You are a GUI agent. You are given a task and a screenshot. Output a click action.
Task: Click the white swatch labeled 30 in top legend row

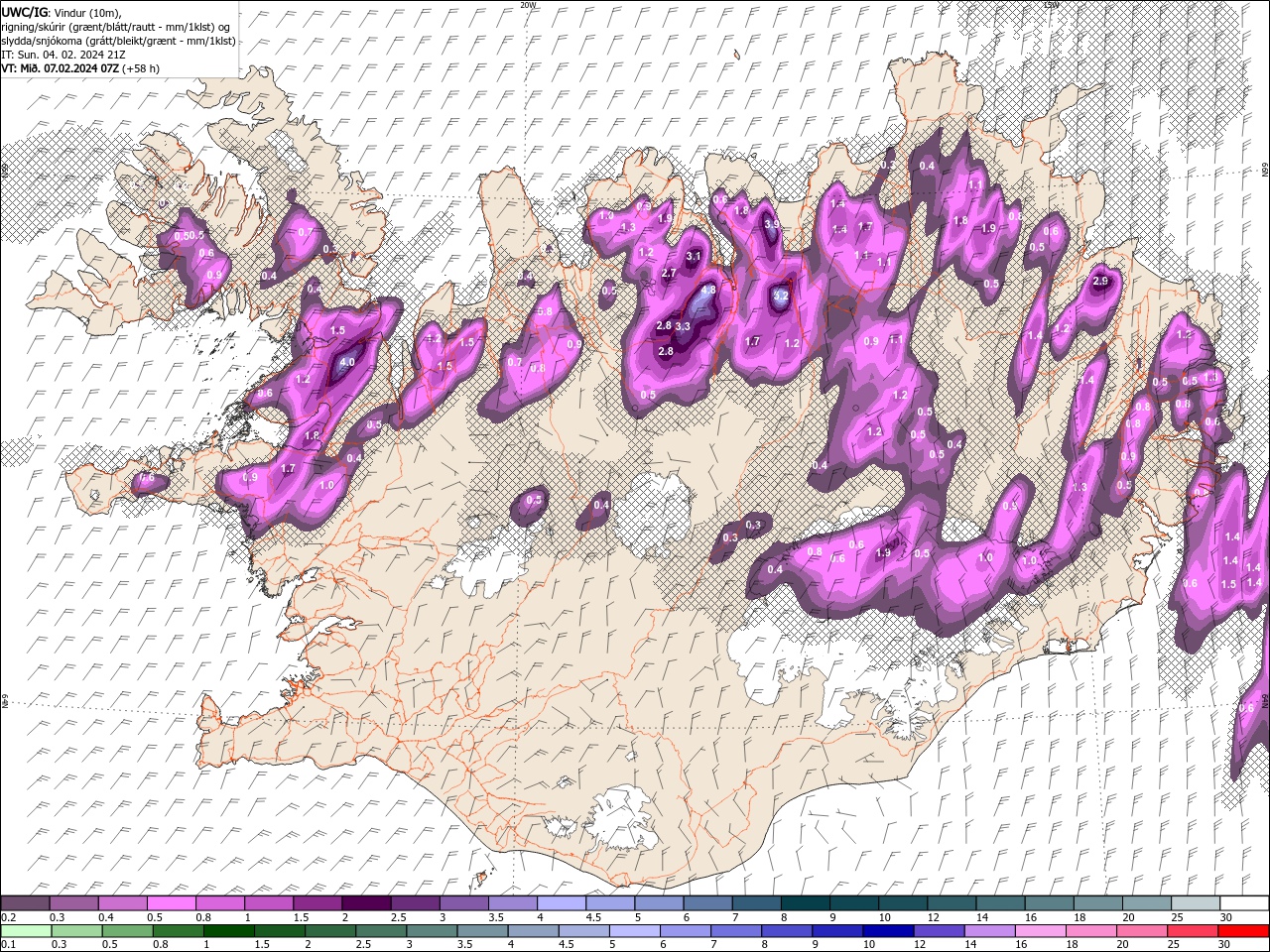click(x=1244, y=903)
